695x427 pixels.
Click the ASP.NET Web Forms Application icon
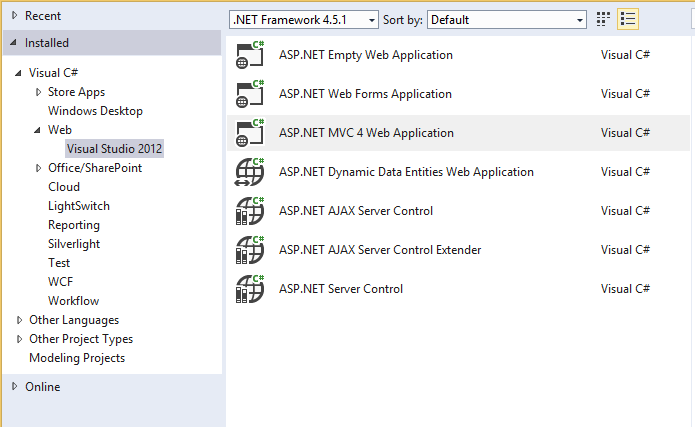pyautogui.click(x=249, y=94)
